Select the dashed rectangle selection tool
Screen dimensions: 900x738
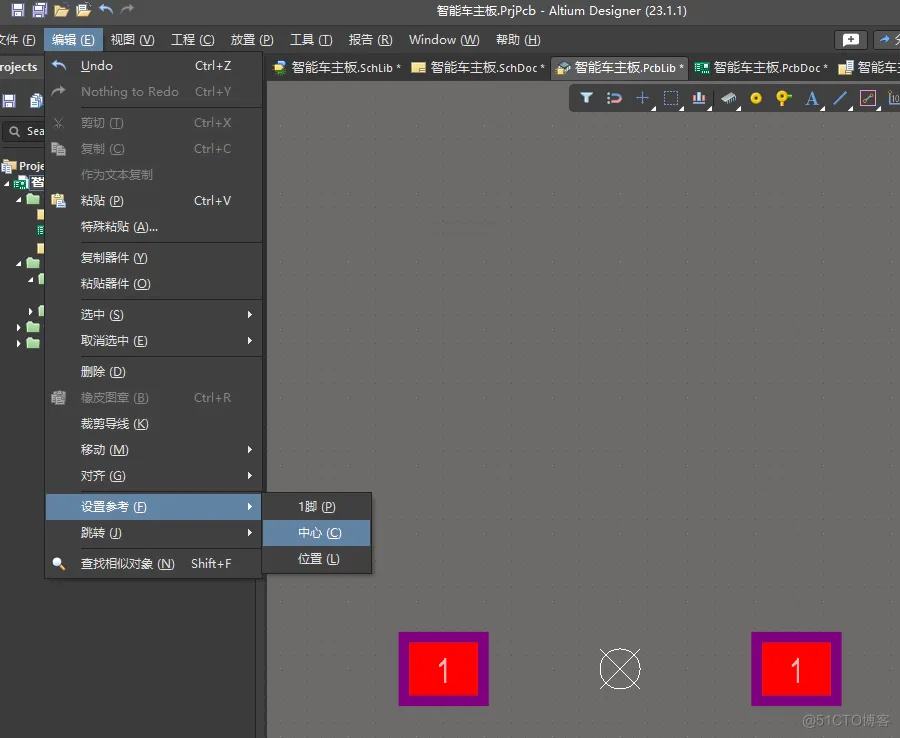(670, 98)
